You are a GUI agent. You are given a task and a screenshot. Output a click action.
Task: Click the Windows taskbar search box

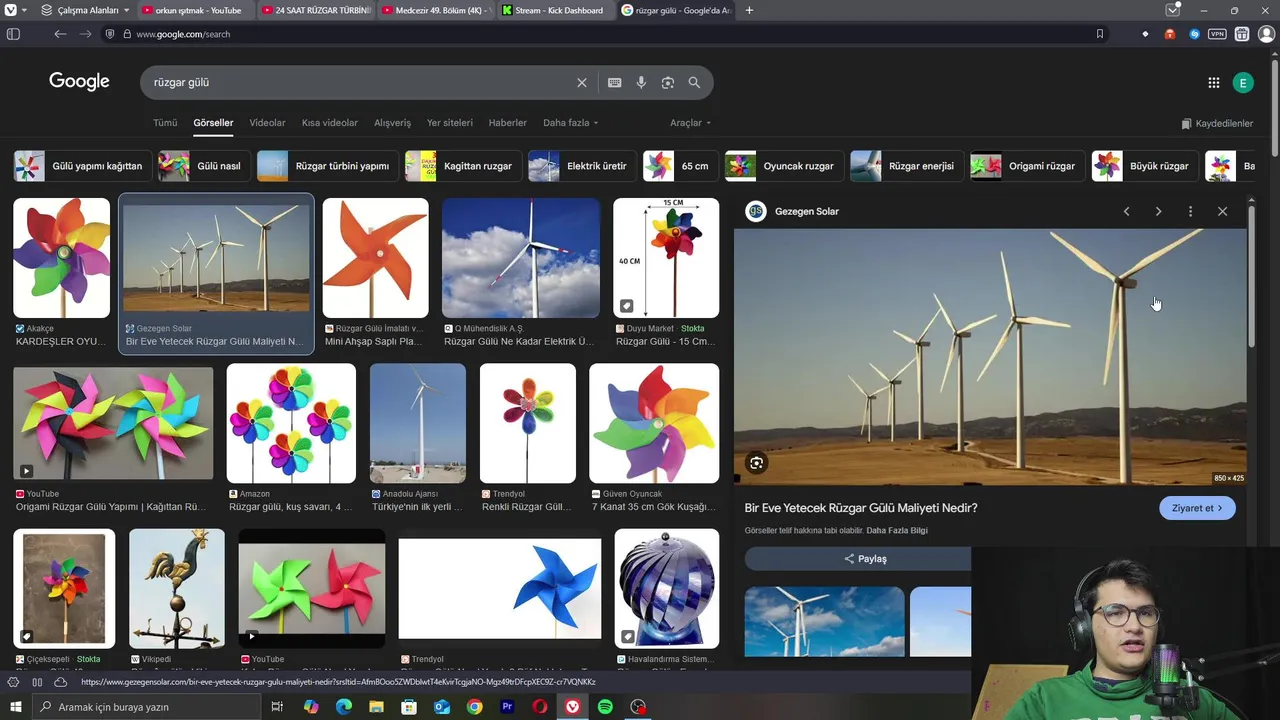(x=145, y=707)
